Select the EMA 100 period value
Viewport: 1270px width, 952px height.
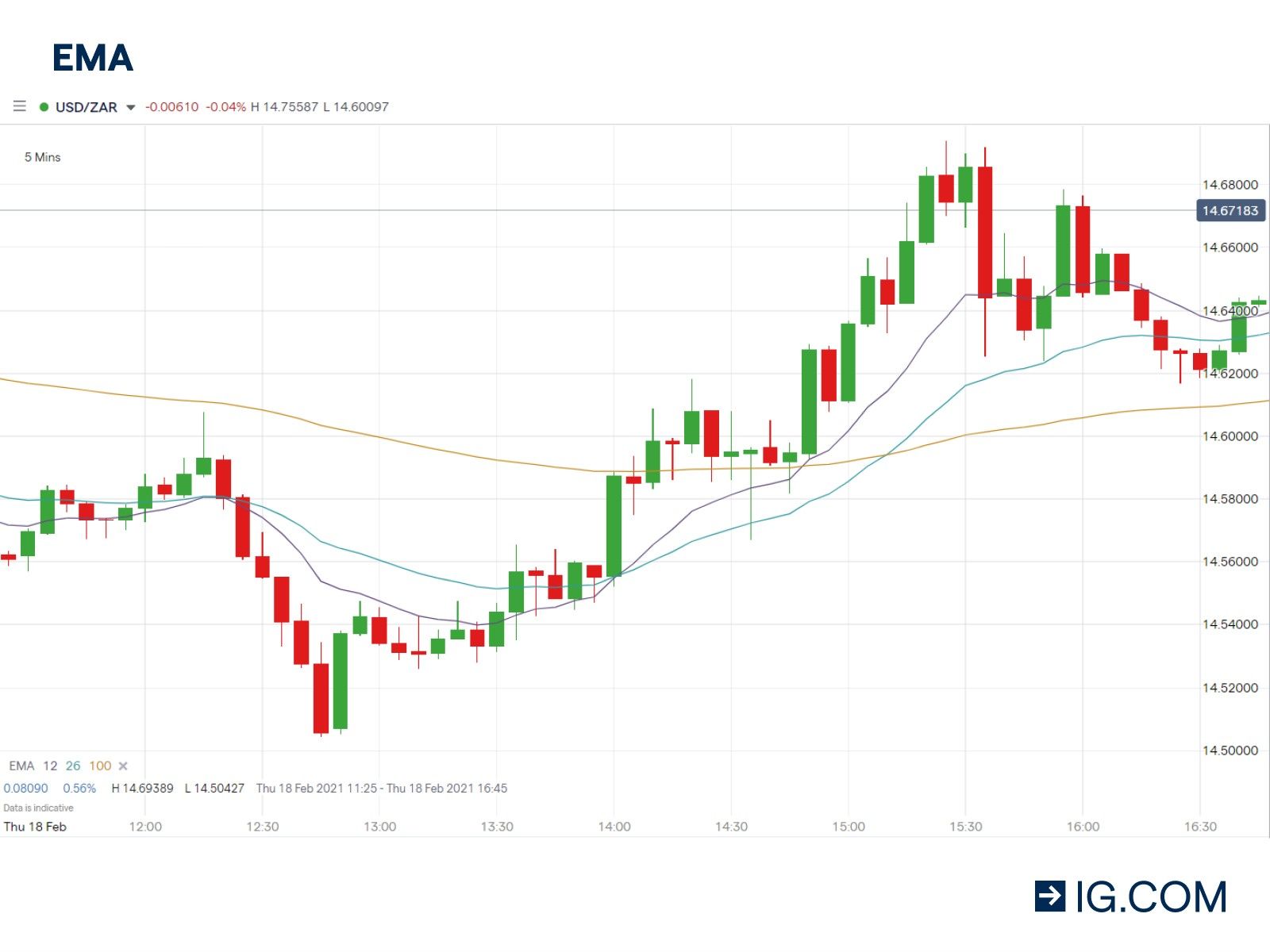(100, 766)
